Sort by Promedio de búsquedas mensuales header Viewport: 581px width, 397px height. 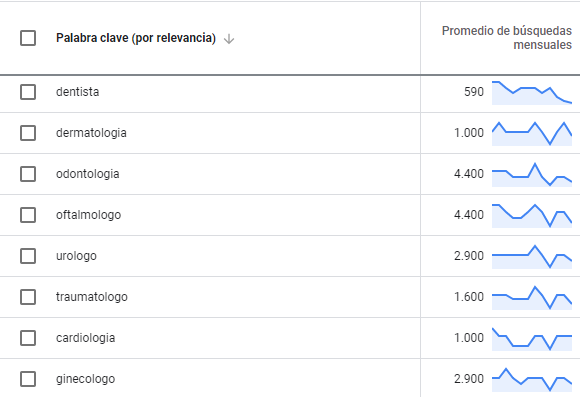coord(507,38)
